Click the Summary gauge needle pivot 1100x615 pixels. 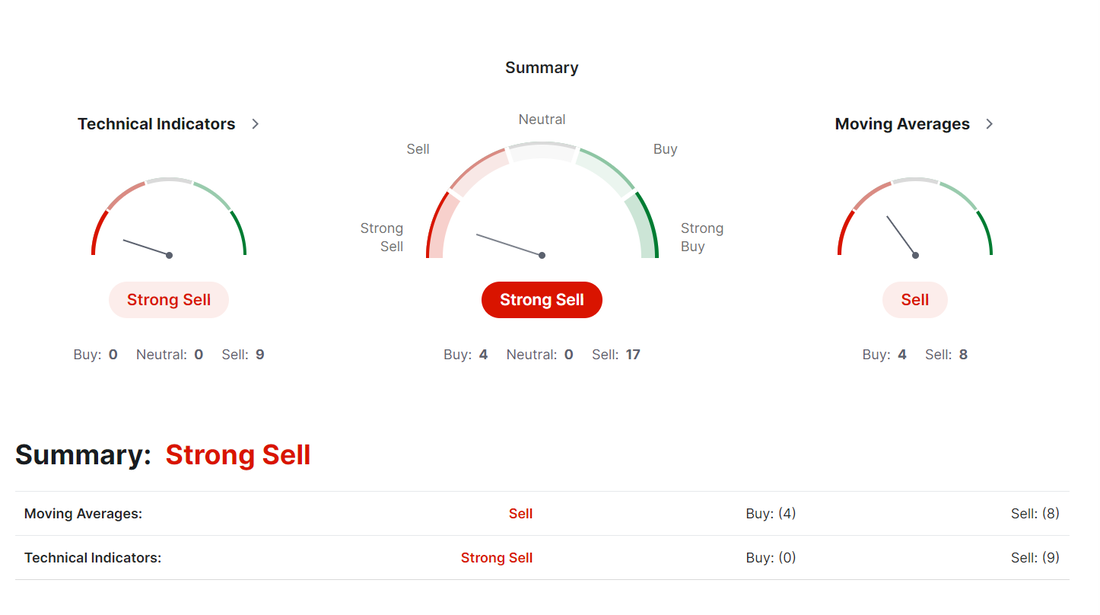click(x=542, y=255)
